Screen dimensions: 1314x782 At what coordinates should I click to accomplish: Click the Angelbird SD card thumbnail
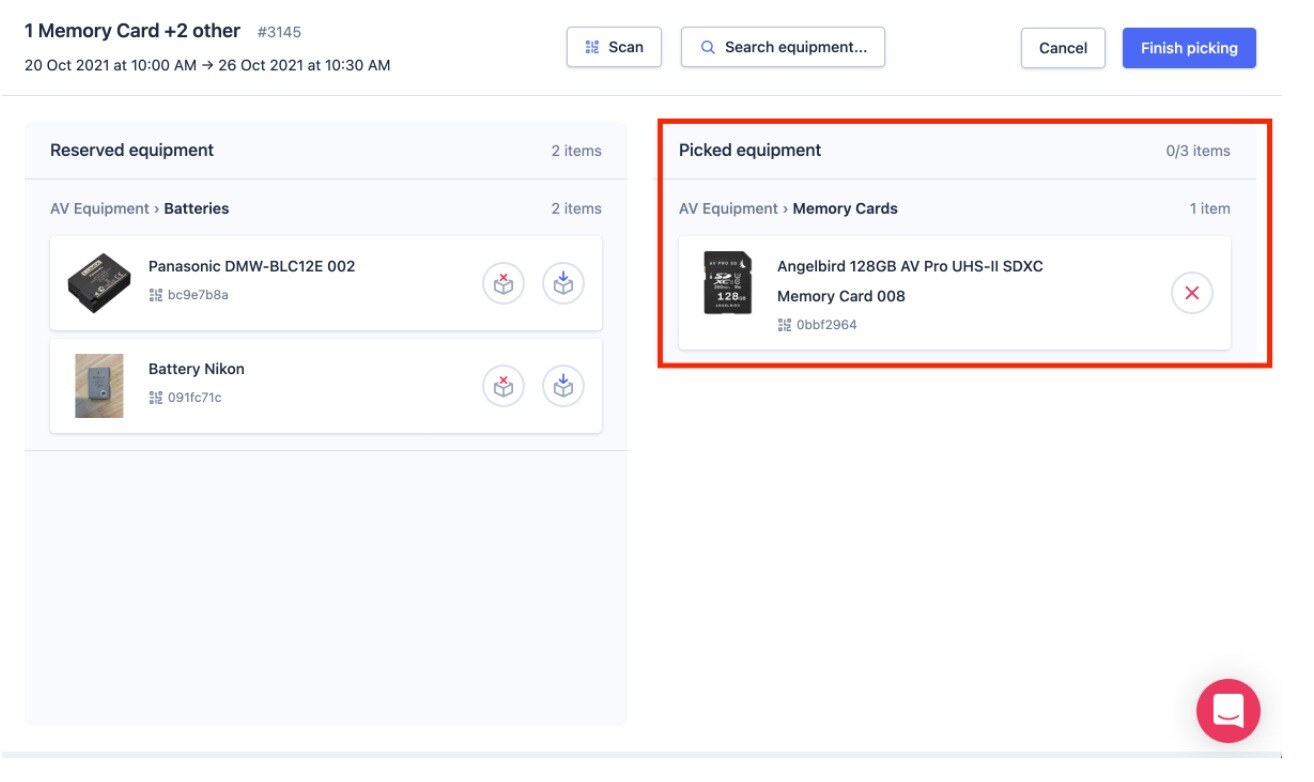click(727, 283)
